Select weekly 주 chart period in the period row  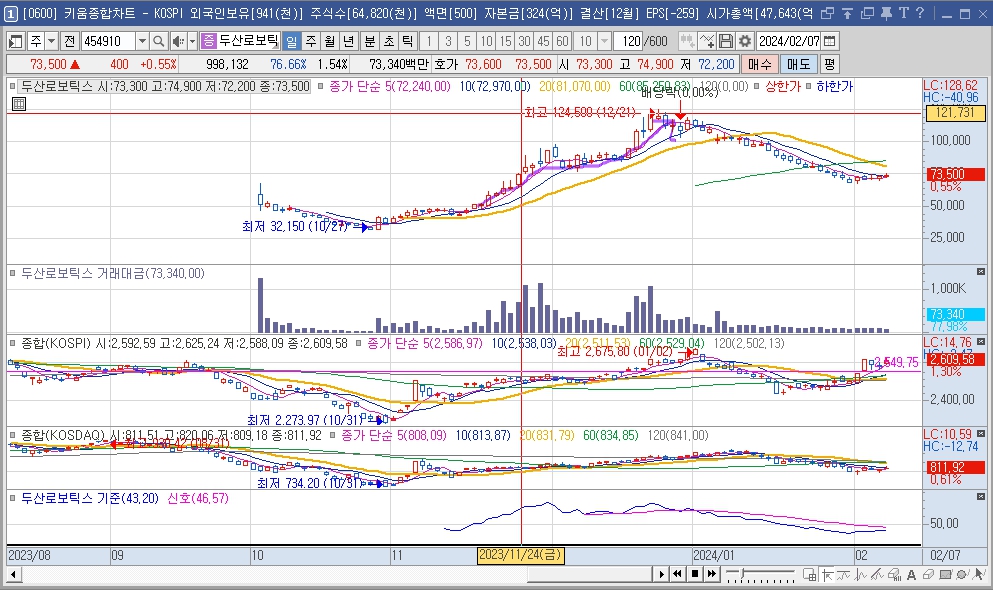[311, 41]
